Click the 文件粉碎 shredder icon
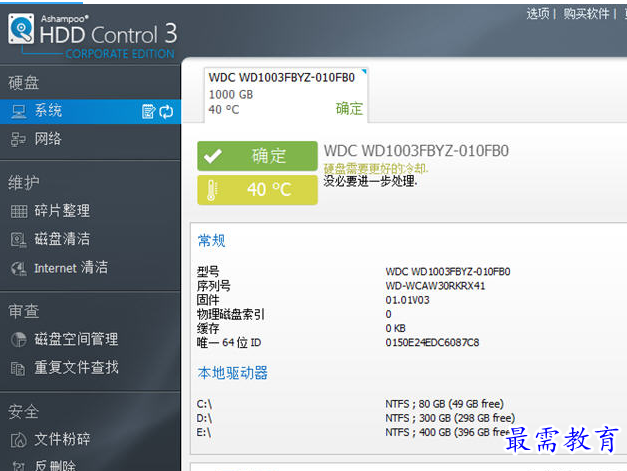627x471 pixels. [x=18, y=440]
